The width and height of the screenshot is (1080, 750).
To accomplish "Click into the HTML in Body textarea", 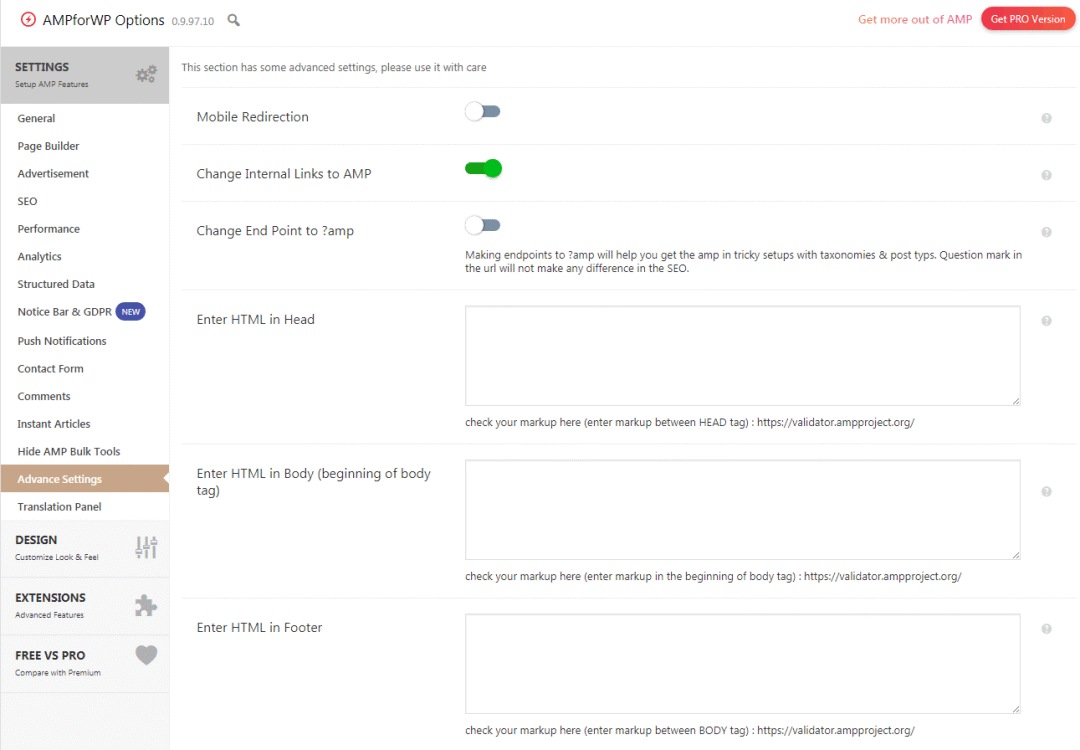I will pyautogui.click(x=742, y=510).
